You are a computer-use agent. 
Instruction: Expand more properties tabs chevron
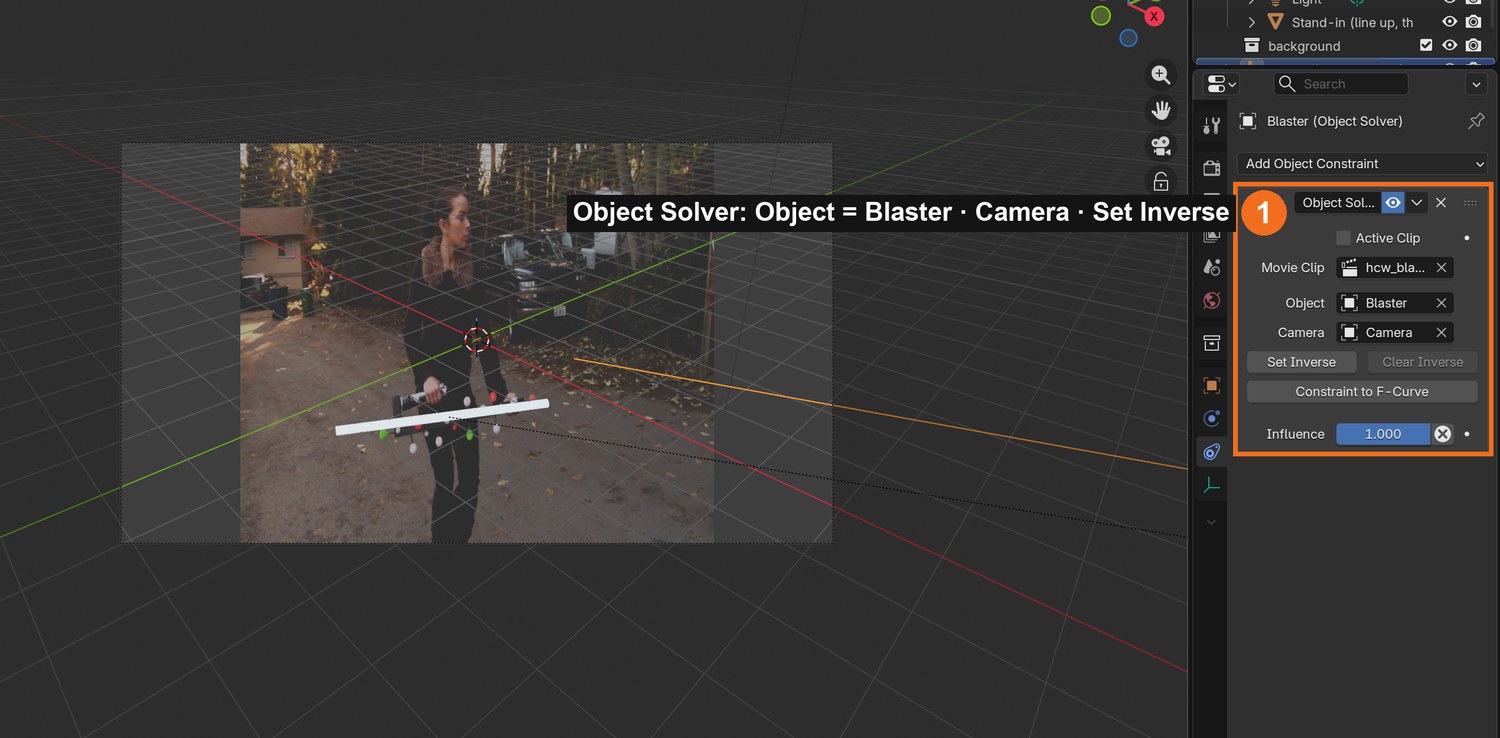1212,522
